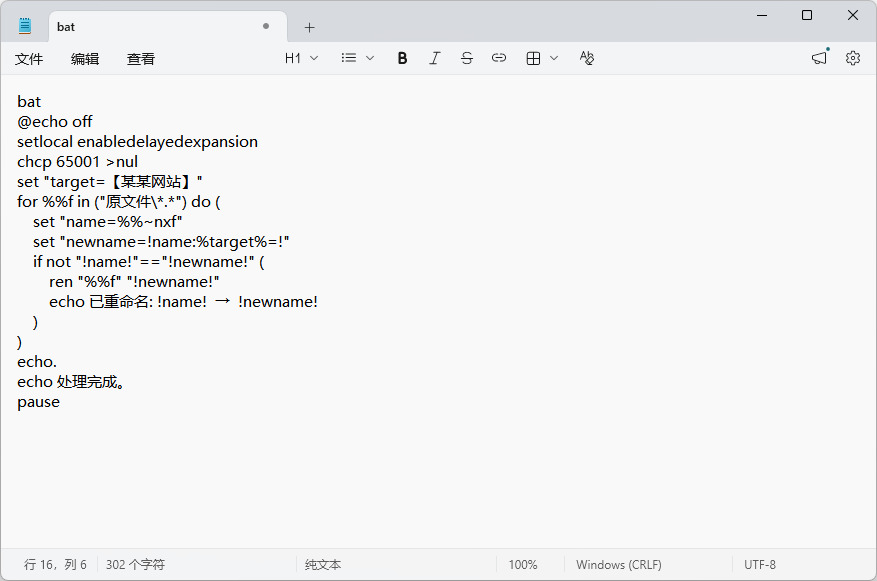Place cursor on the "pause" line
This screenshot has width=877, height=581.
coord(39,402)
